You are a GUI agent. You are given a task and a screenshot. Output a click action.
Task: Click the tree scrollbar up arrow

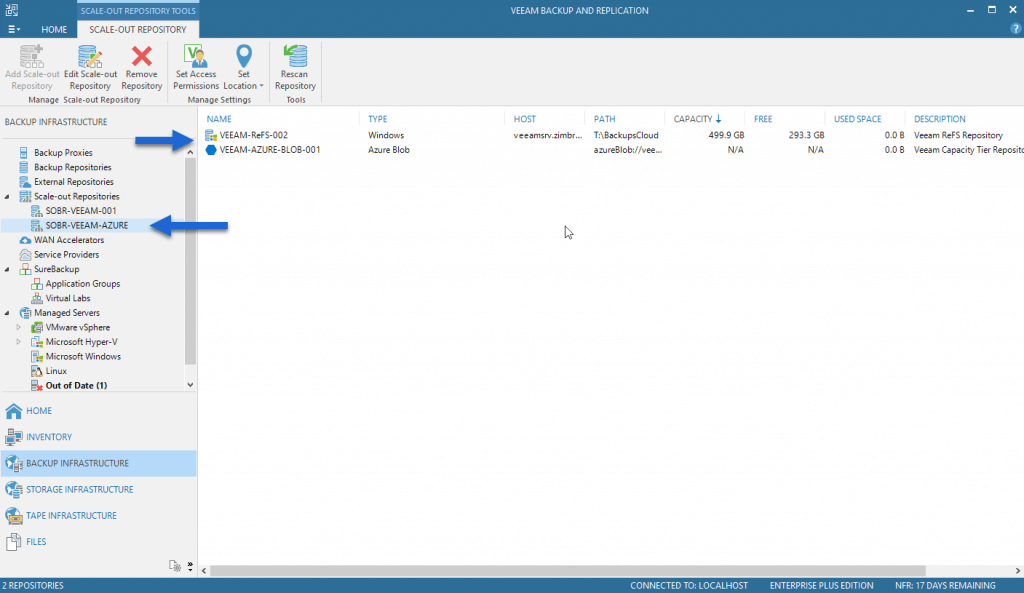click(x=190, y=152)
